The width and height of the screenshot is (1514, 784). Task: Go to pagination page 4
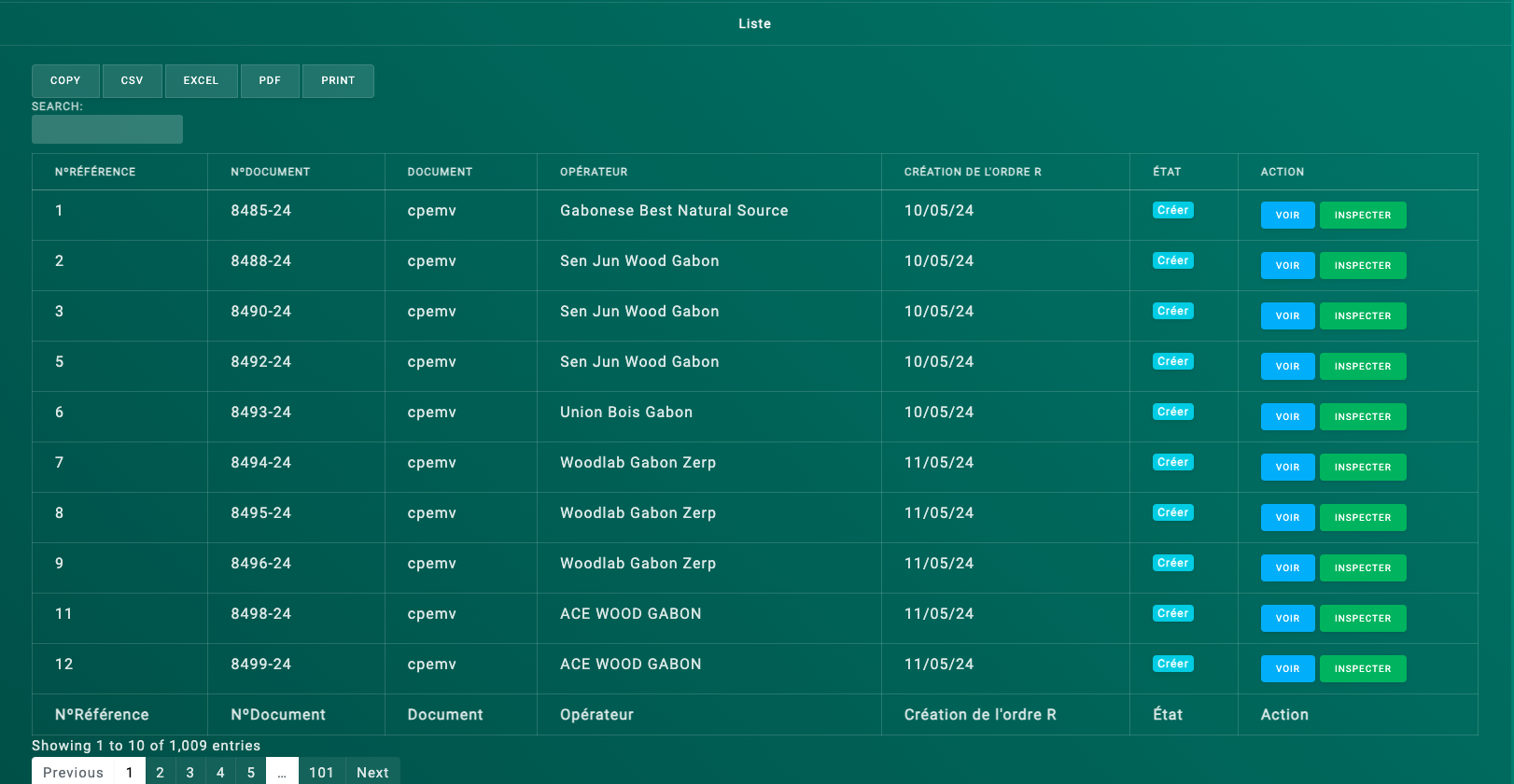coord(220,772)
